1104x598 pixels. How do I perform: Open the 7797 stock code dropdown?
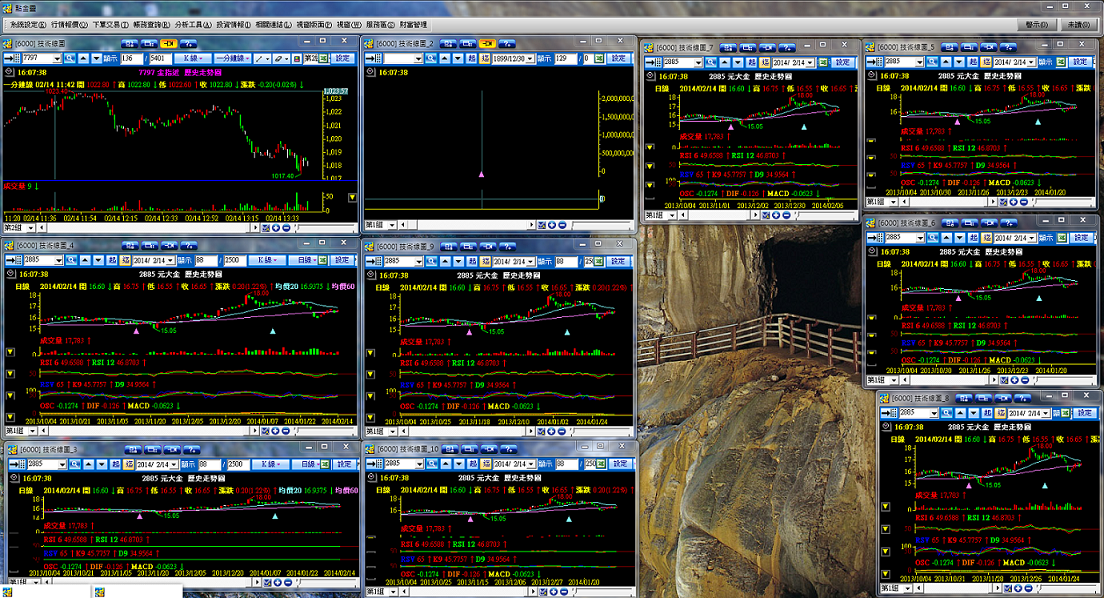tap(56, 59)
